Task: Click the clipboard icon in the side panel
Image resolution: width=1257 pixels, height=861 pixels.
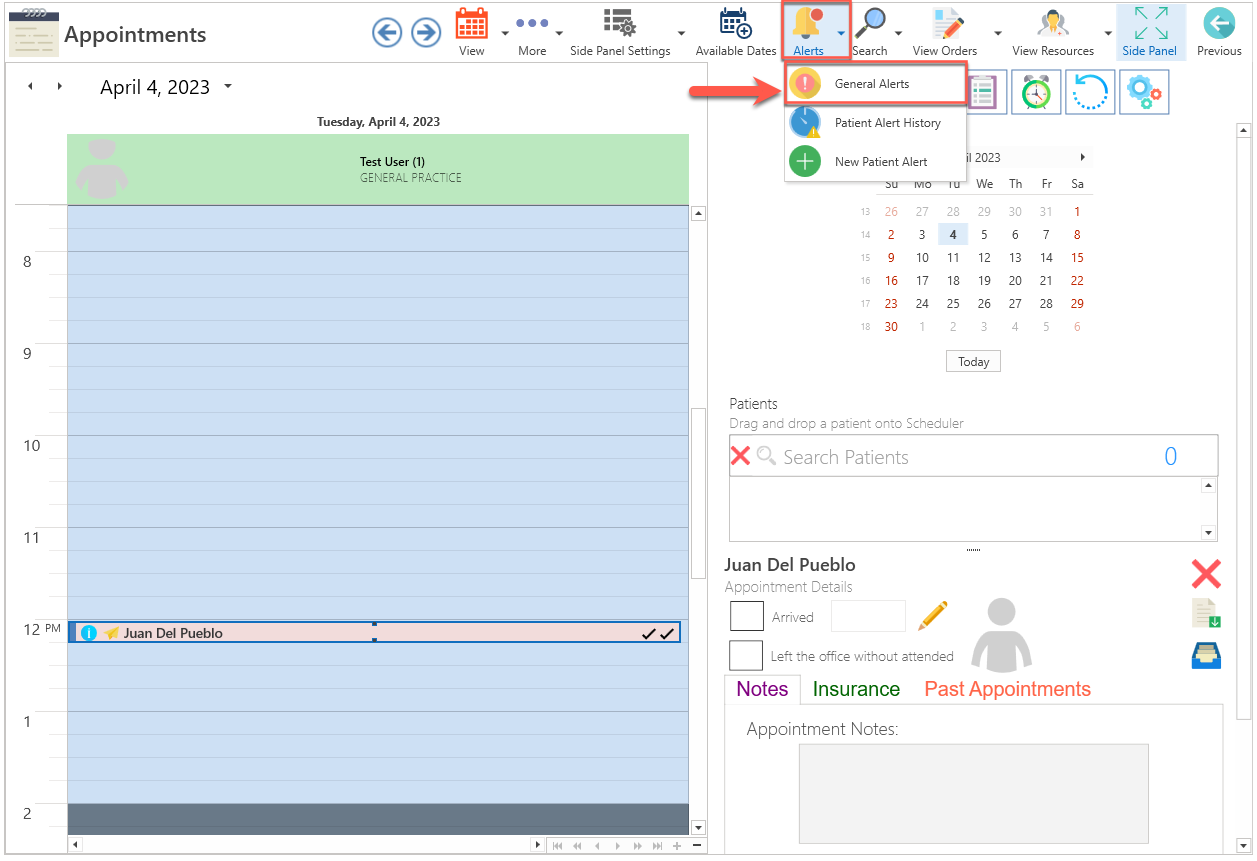Action: click(x=982, y=91)
